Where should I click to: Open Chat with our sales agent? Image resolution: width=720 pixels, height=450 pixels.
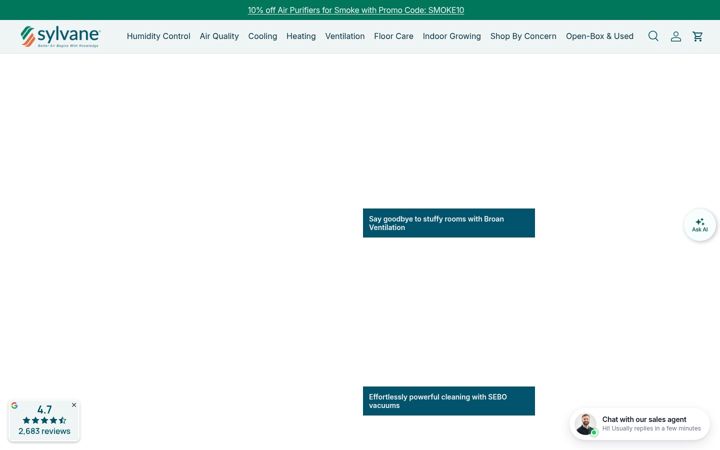[640, 424]
